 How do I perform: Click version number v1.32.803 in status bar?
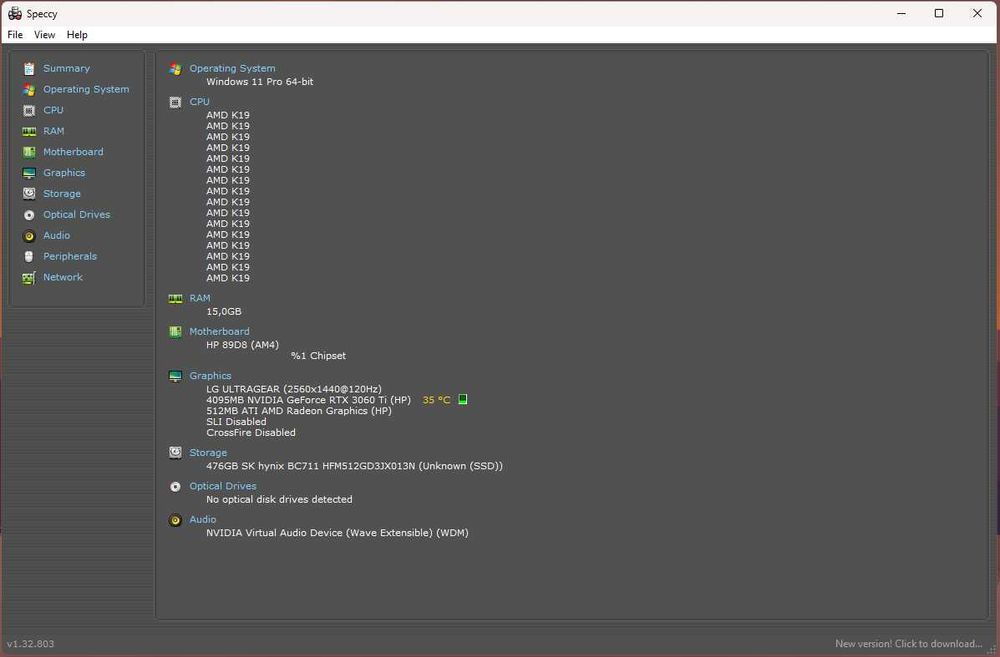point(31,644)
